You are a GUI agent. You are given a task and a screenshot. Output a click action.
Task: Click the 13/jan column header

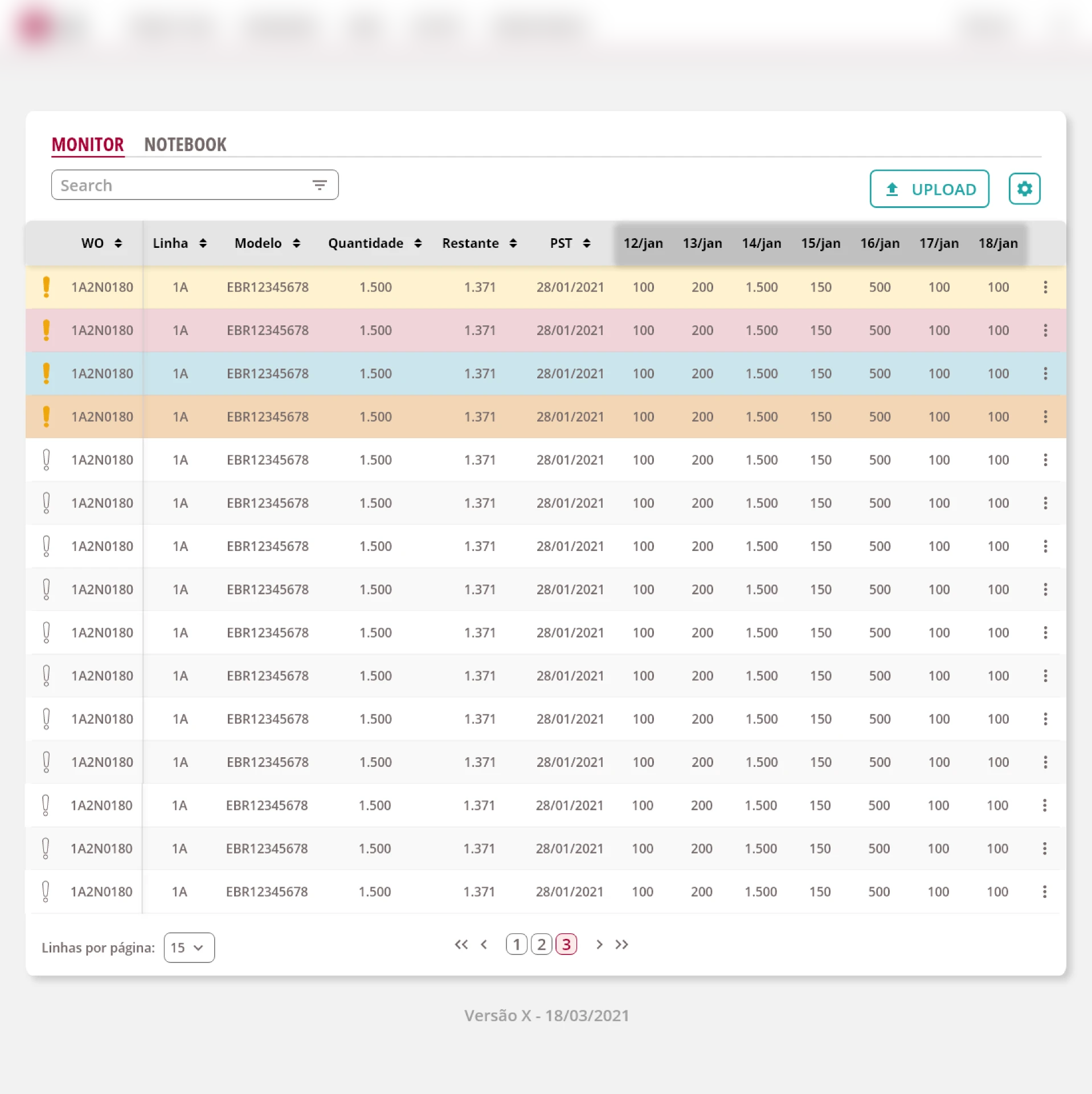pos(702,243)
